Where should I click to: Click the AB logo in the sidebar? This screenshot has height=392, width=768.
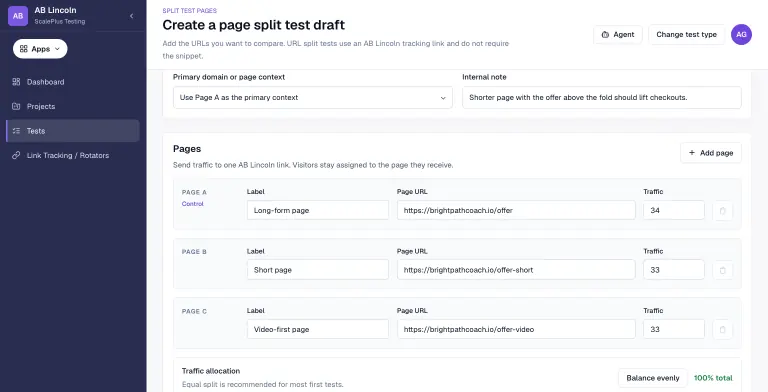pyautogui.click(x=18, y=16)
